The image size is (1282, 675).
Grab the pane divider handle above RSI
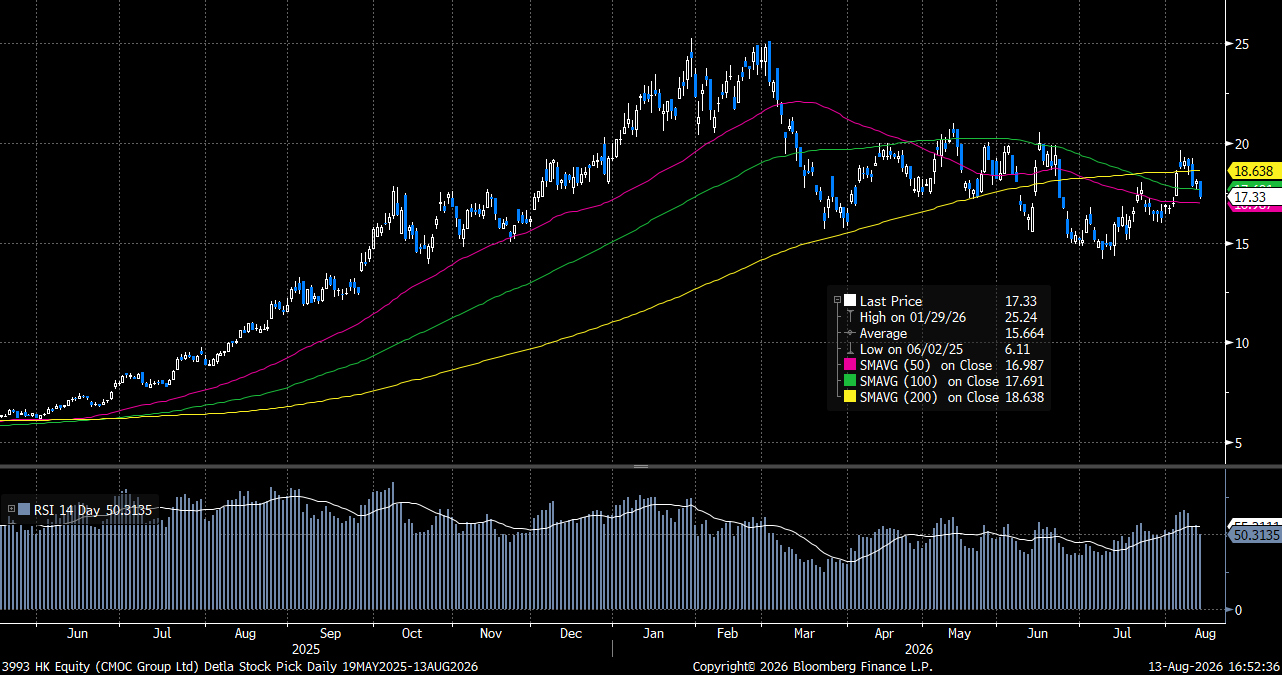pos(641,466)
